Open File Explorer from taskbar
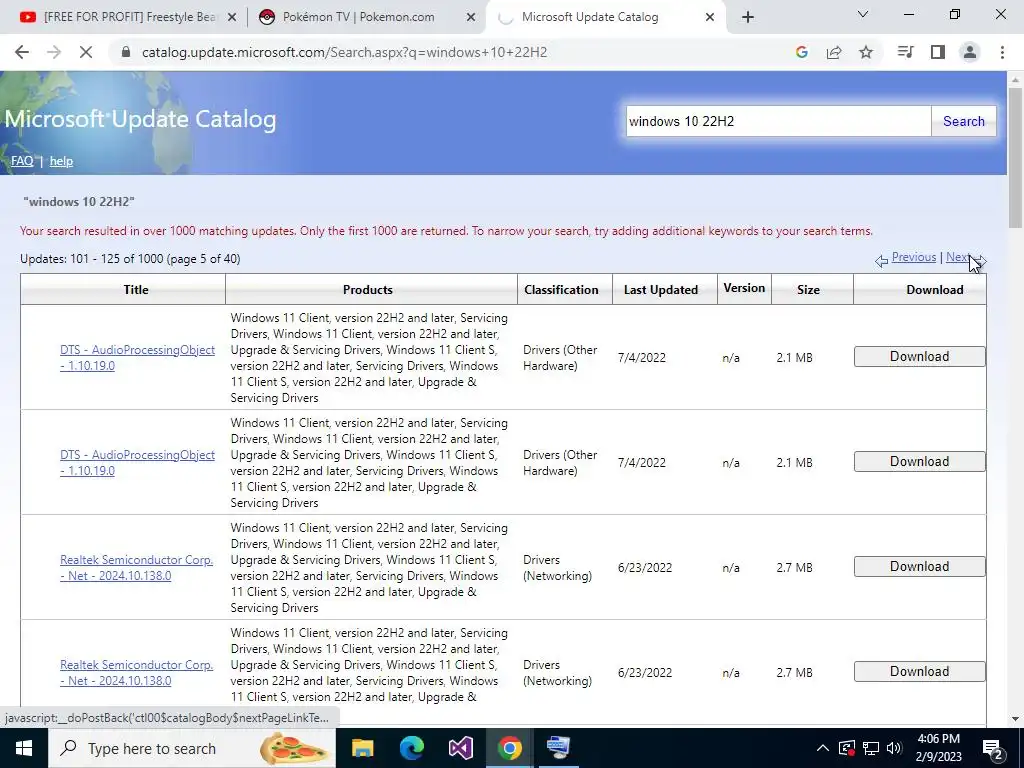Screen dimensions: 1024x768 point(362,748)
